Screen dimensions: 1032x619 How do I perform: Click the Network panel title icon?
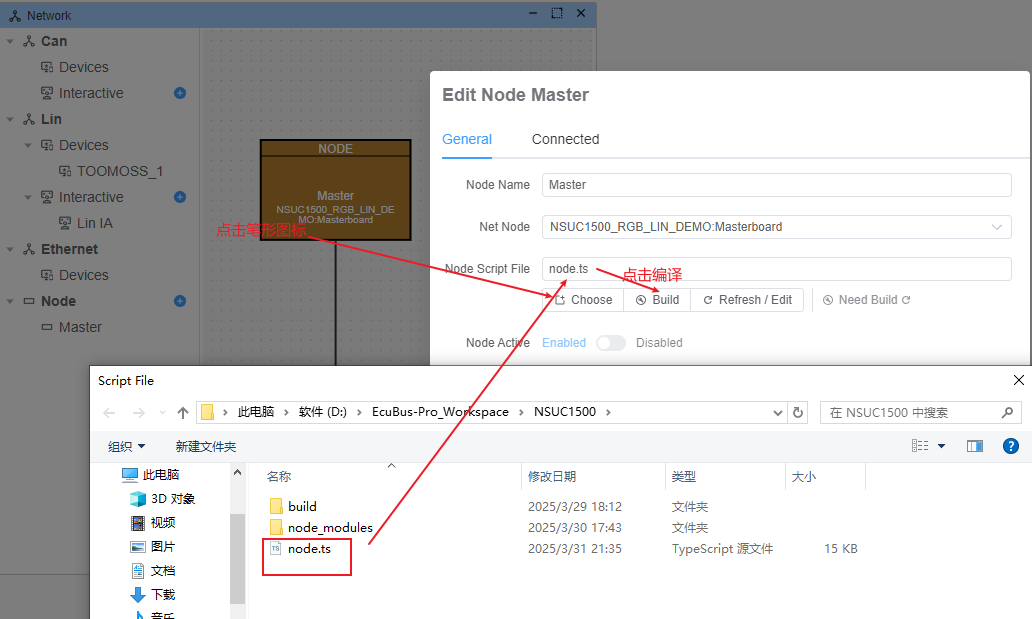pos(15,15)
